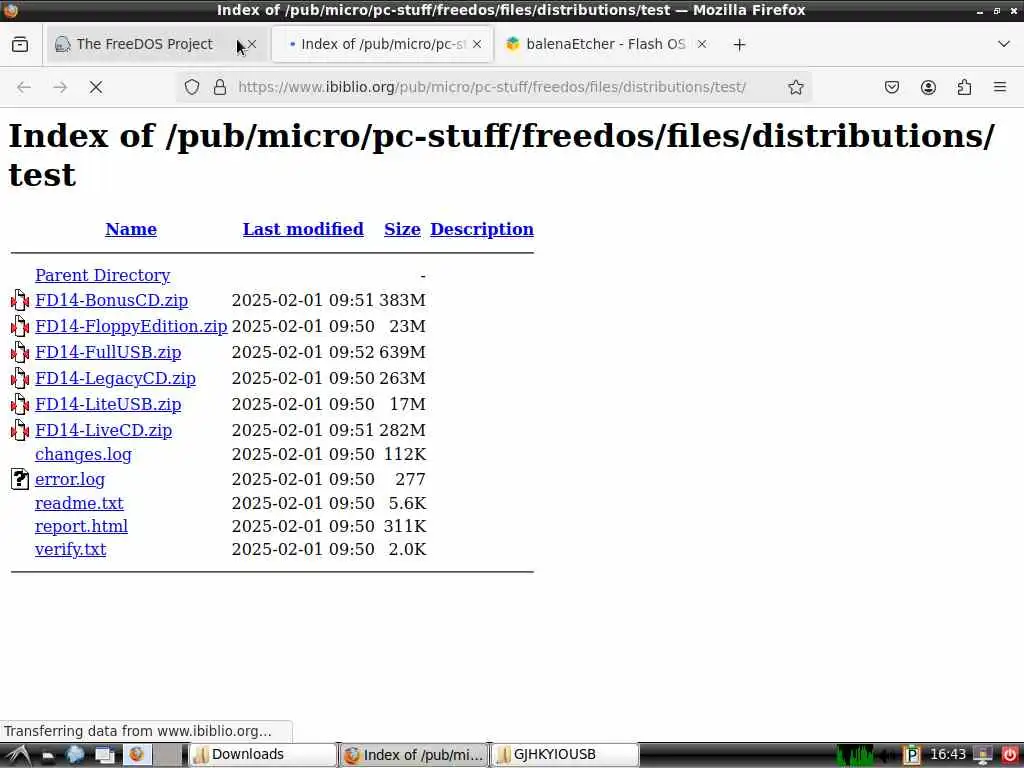Click the FD14-LegacyCD.zip archive icon
Viewport: 1024px width, 768px height.
pyautogui.click(x=20, y=378)
